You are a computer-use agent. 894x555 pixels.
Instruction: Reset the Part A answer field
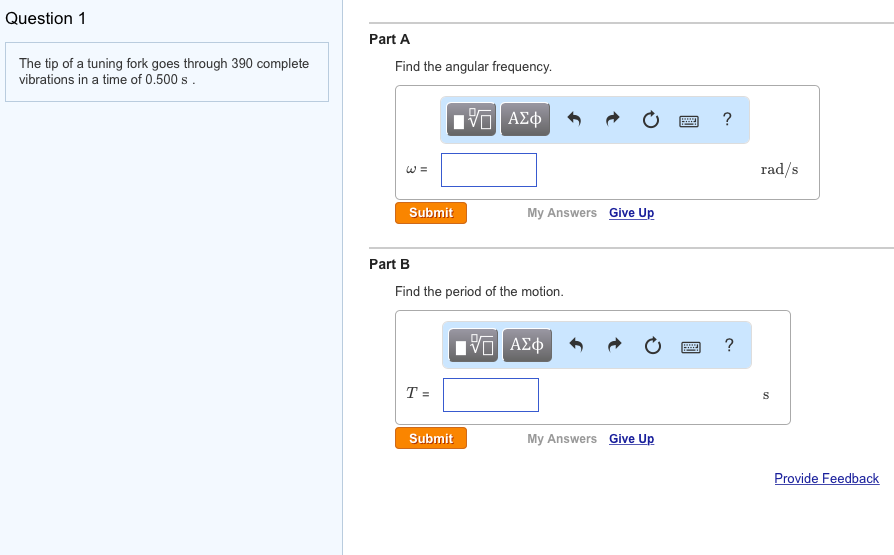(x=650, y=120)
